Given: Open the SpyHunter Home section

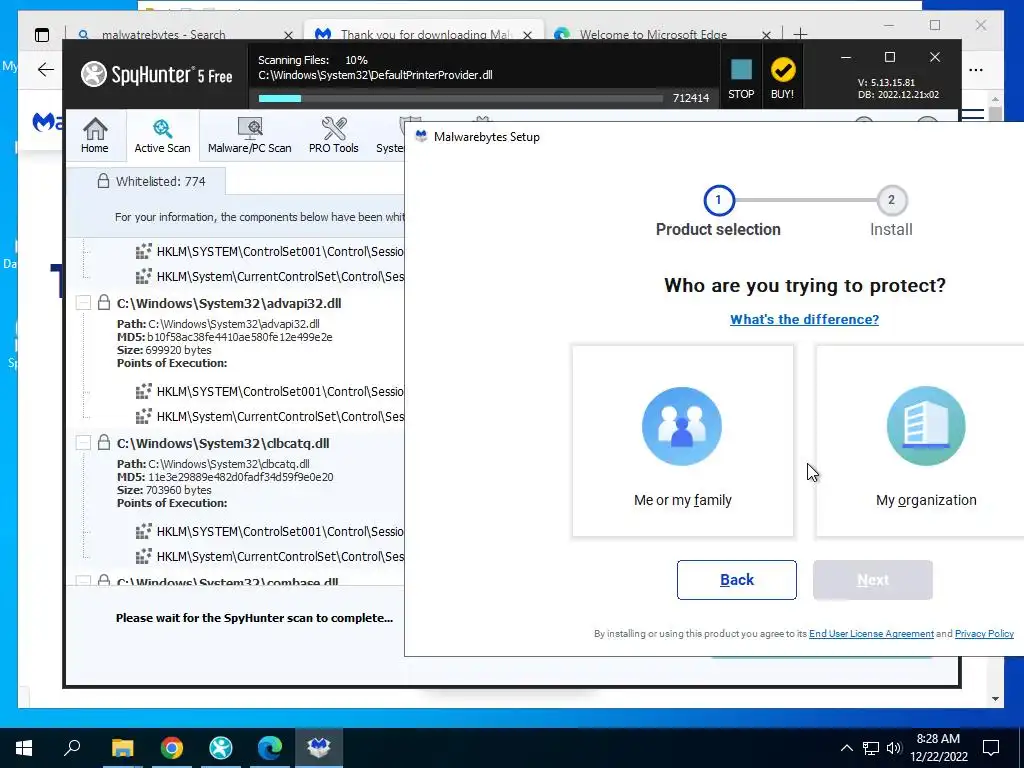Looking at the screenshot, I should point(95,136).
